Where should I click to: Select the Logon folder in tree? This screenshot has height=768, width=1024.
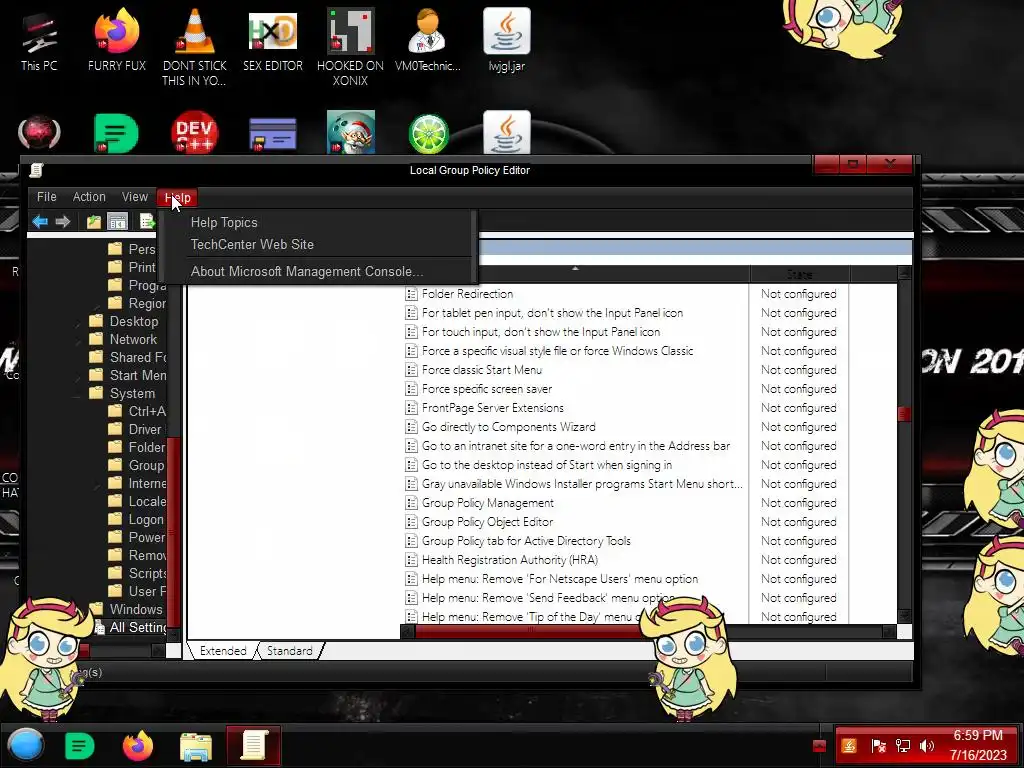pyautogui.click(x=146, y=519)
